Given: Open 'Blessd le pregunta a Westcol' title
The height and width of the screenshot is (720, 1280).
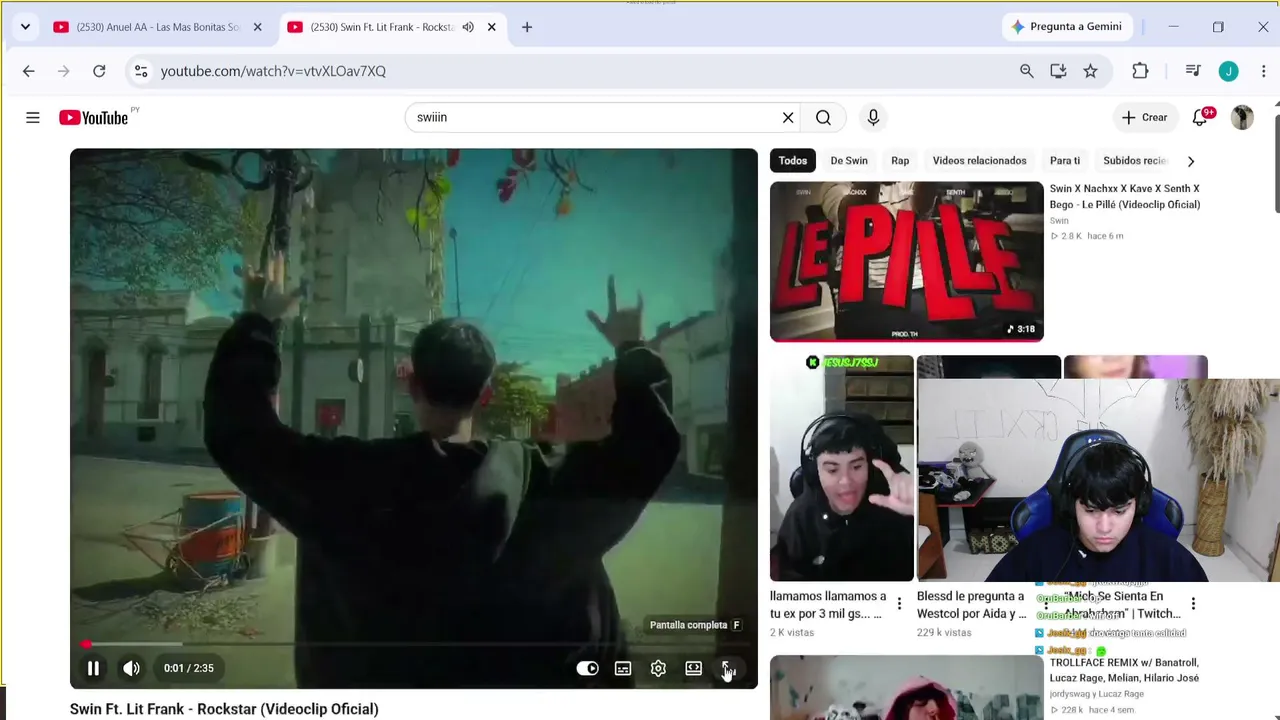Looking at the screenshot, I should click(972, 605).
